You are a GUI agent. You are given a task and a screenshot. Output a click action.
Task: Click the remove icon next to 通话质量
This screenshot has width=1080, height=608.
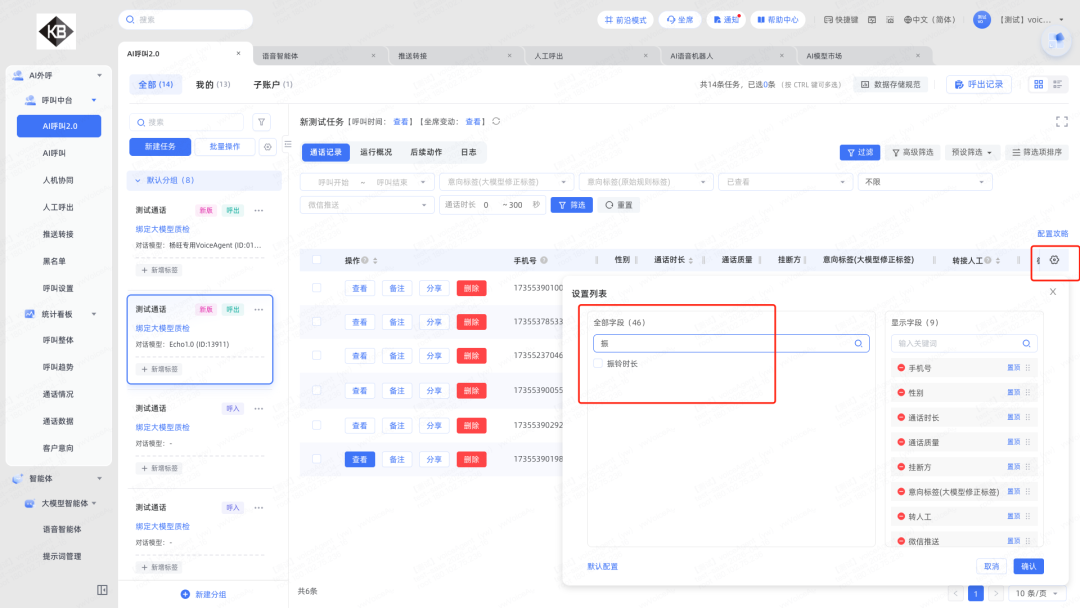point(901,442)
